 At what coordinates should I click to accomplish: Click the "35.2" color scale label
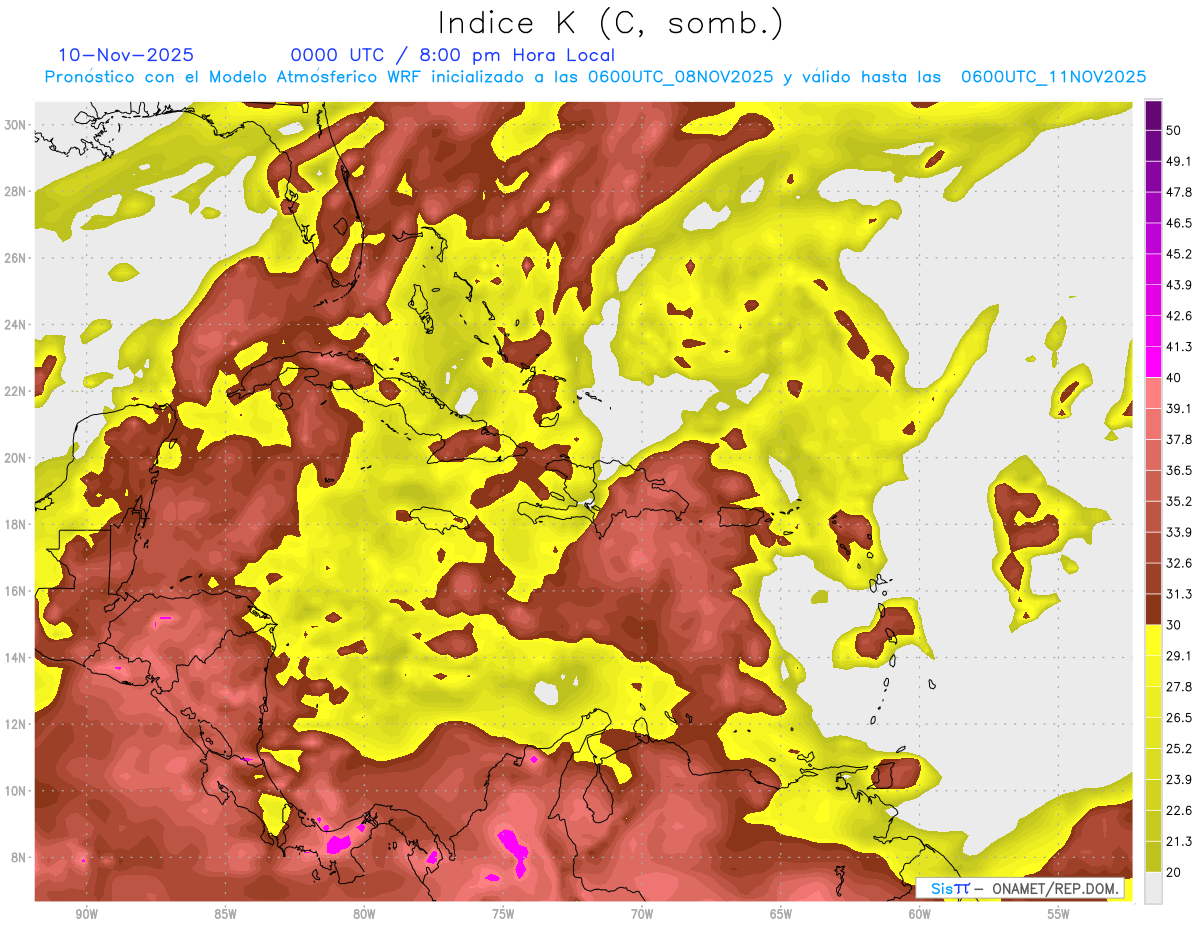coord(1178,501)
